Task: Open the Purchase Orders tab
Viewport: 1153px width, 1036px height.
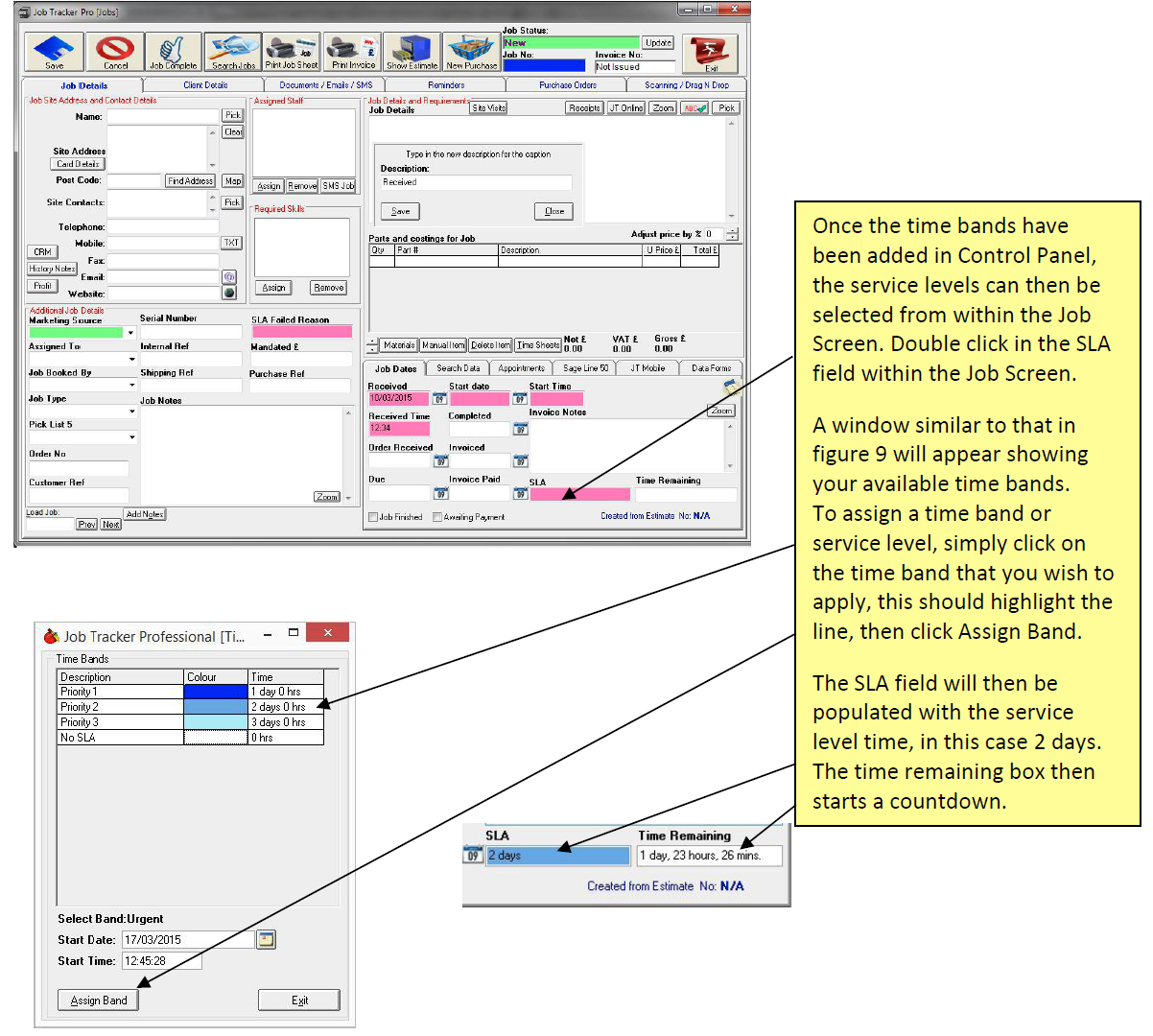Action: [567, 85]
